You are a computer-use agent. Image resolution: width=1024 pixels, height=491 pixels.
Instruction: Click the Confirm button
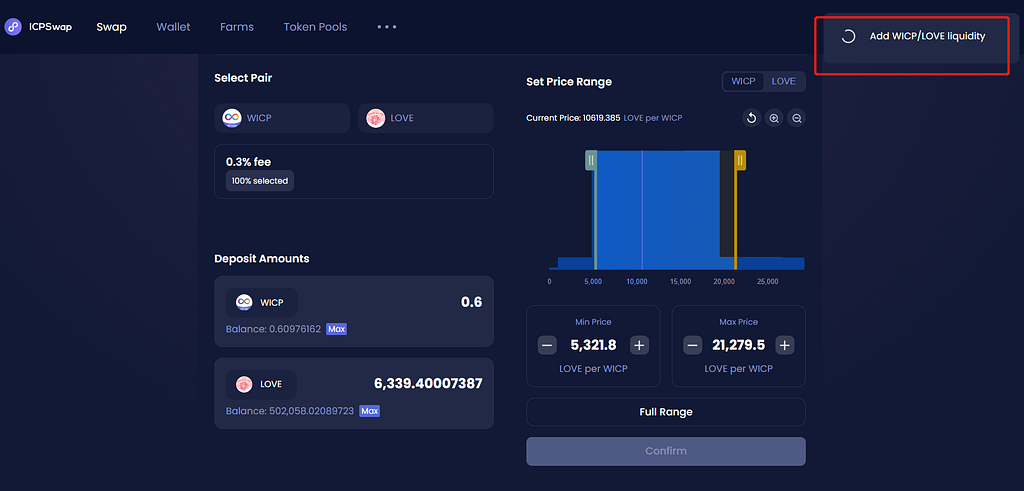(x=666, y=451)
